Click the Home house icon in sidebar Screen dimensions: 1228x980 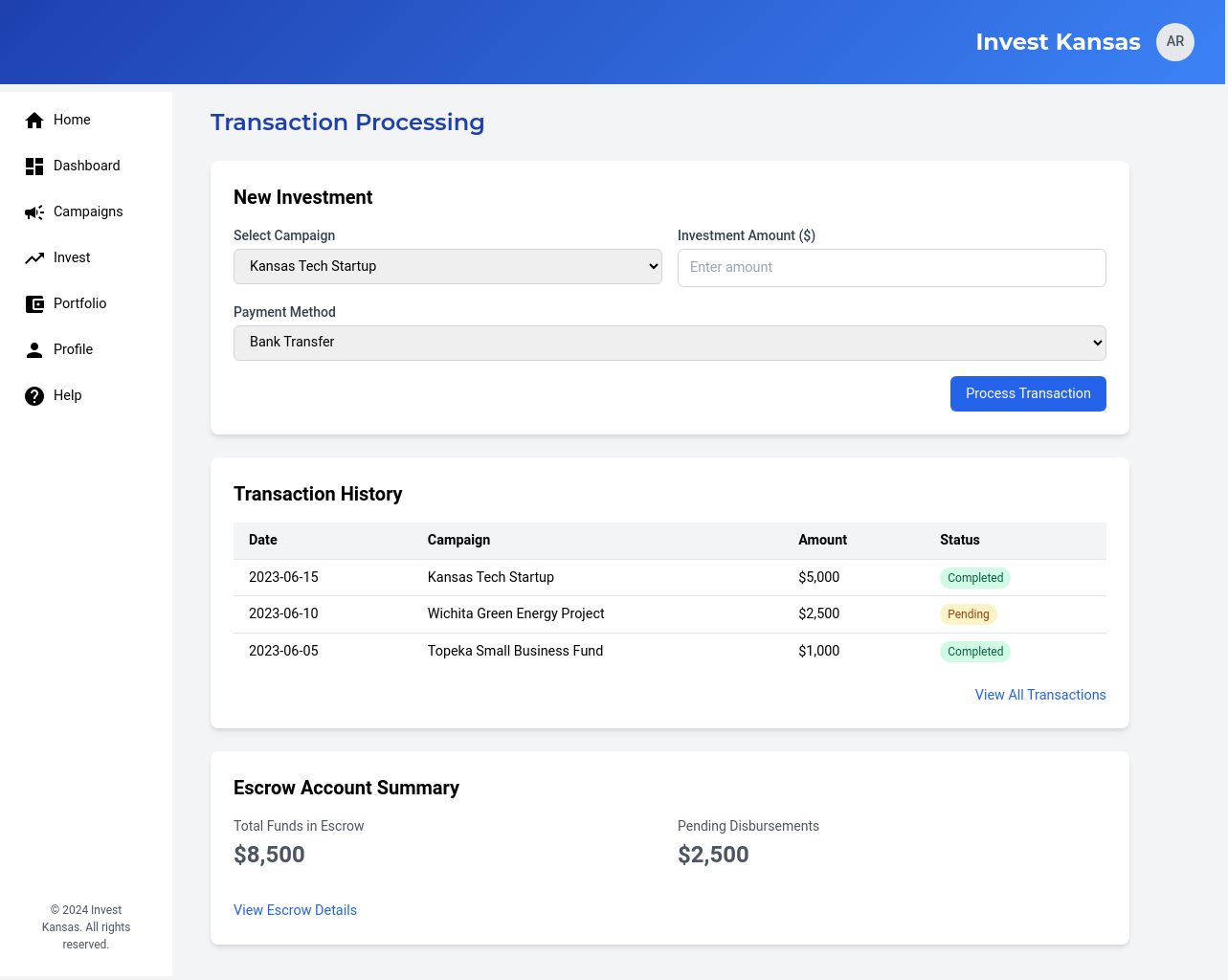pos(34,121)
